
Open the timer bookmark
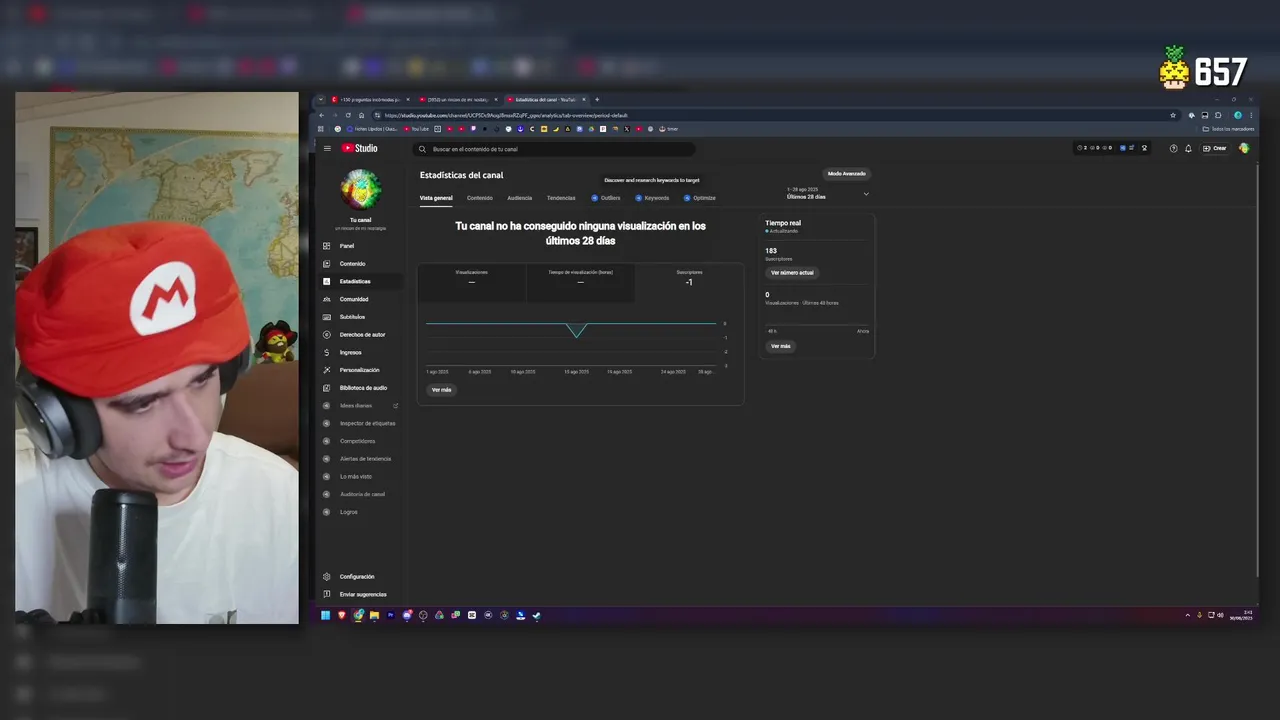[668, 129]
